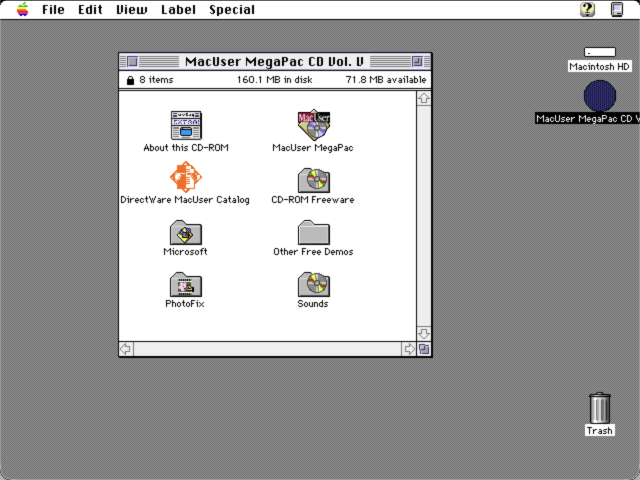Open the Apple menu
640x480 pixels.
click(22, 9)
